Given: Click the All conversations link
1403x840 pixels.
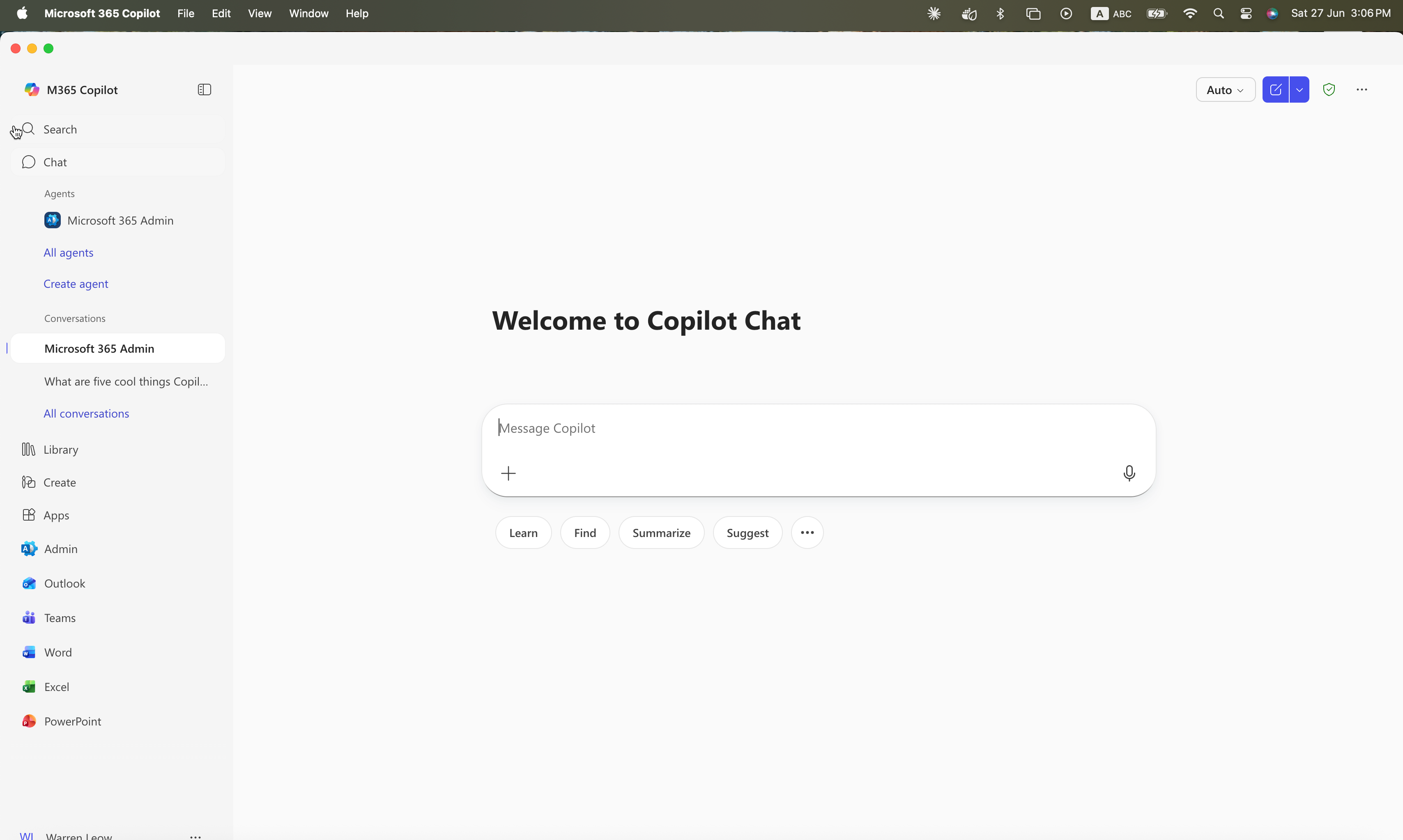Looking at the screenshot, I should (x=86, y=413).
